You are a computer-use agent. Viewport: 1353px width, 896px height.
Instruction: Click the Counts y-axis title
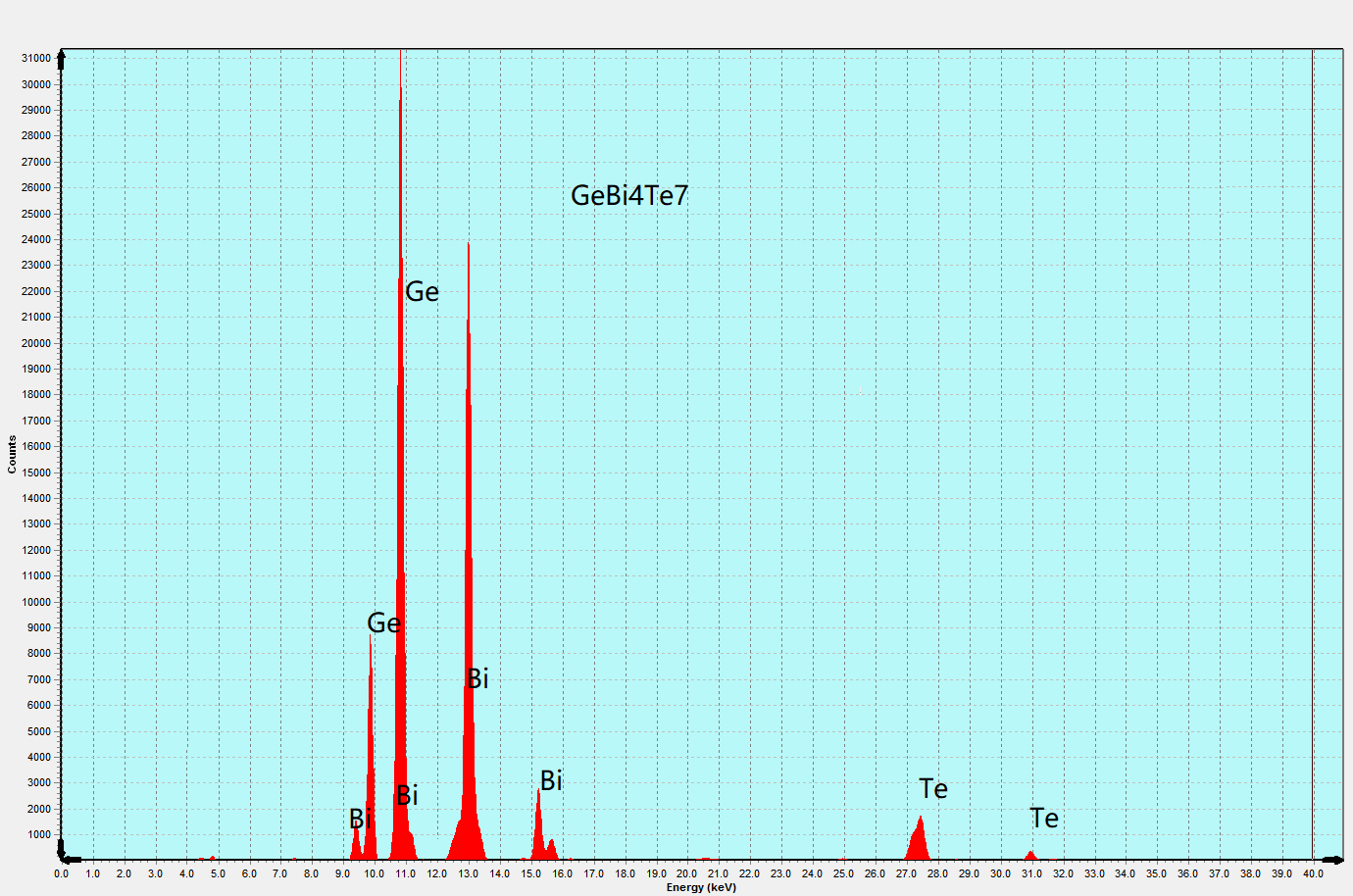pyautogui.click(x=12, y=455)
